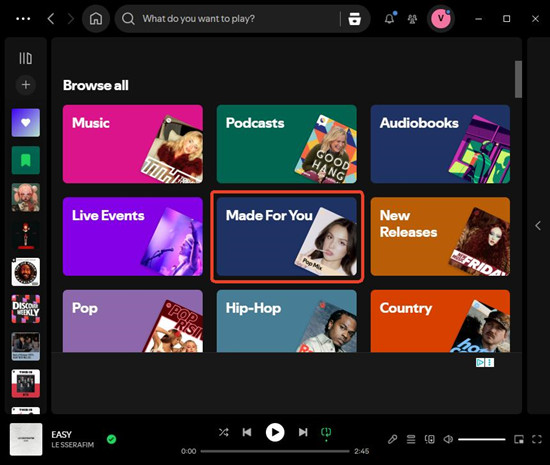Image resolution: width=550 pixels, height=465 pixels.
Task: Skip to next track
Action: 303,432
